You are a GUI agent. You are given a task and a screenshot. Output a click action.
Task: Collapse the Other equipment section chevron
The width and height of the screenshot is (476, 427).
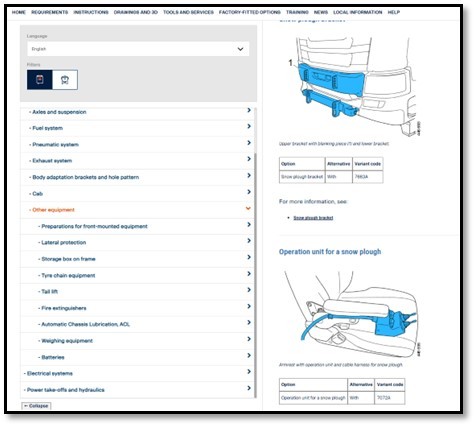pyautogui.click(x=248, y=208)
